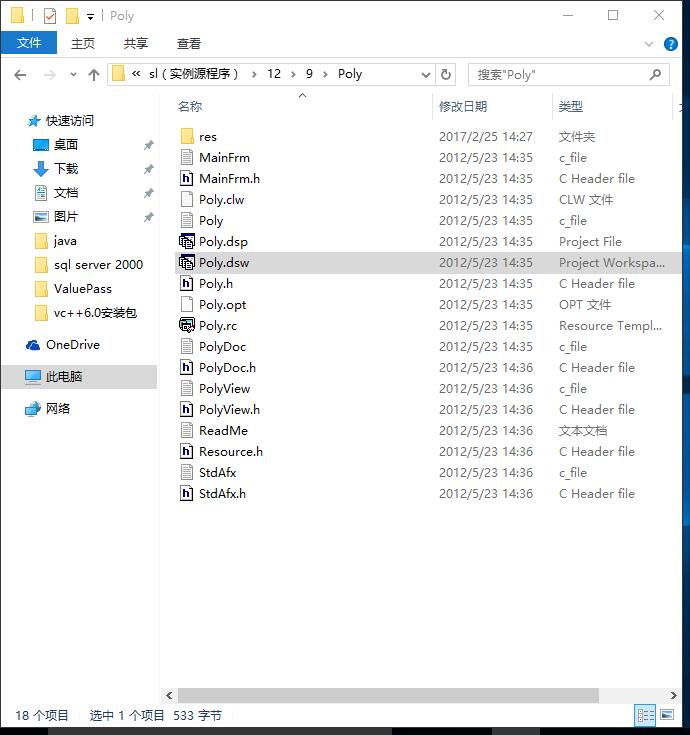Click the Poly.opt file icon

point(187,305)
